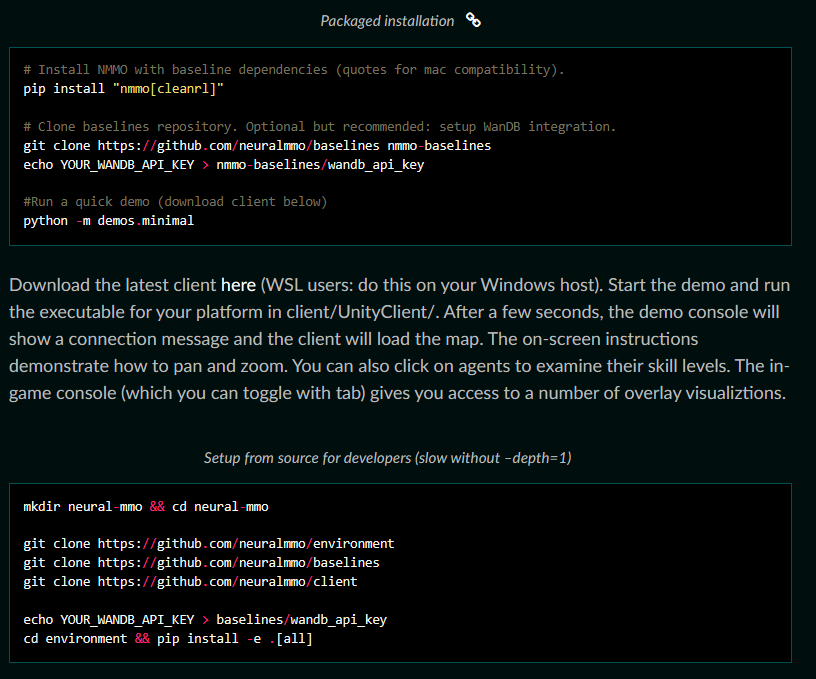Click the git clone line for neuralmmo/client
The width and height of the screenshot is (816, 679).
pos(190,582)
